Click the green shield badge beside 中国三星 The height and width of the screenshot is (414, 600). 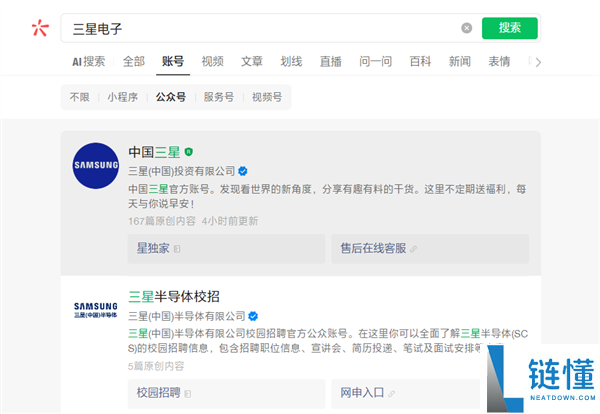(189, 152)
